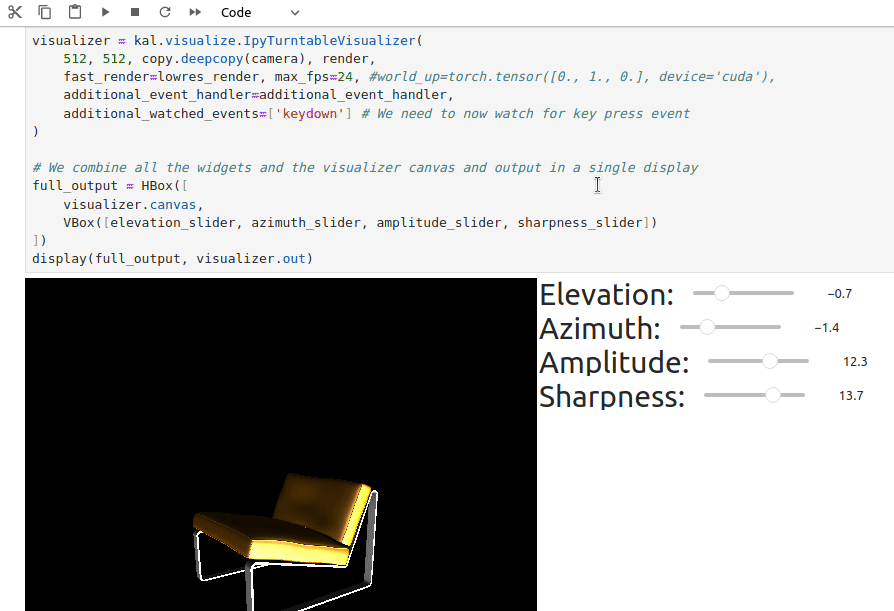894x611 pixels.
Task: Open the Code cell type dropdown
Action: (259, 12)
